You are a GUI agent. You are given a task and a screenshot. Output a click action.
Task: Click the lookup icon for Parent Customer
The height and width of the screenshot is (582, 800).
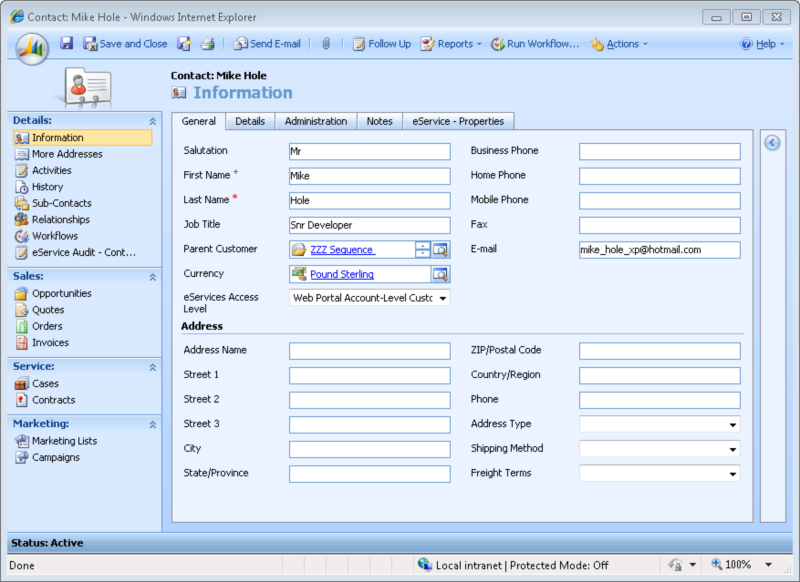tap(441, 250)
